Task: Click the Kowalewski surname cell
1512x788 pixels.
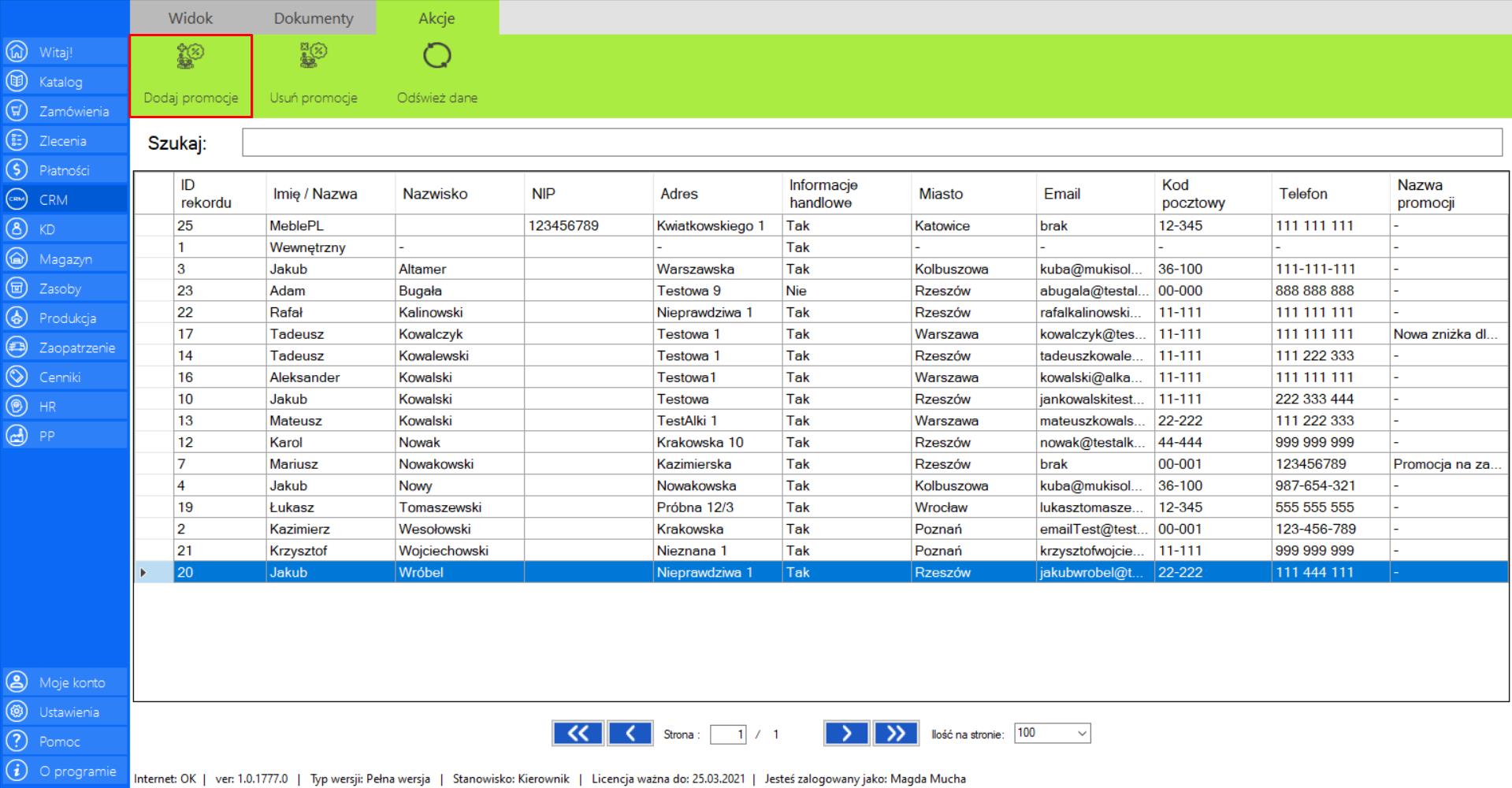Action: pos(459,355)
